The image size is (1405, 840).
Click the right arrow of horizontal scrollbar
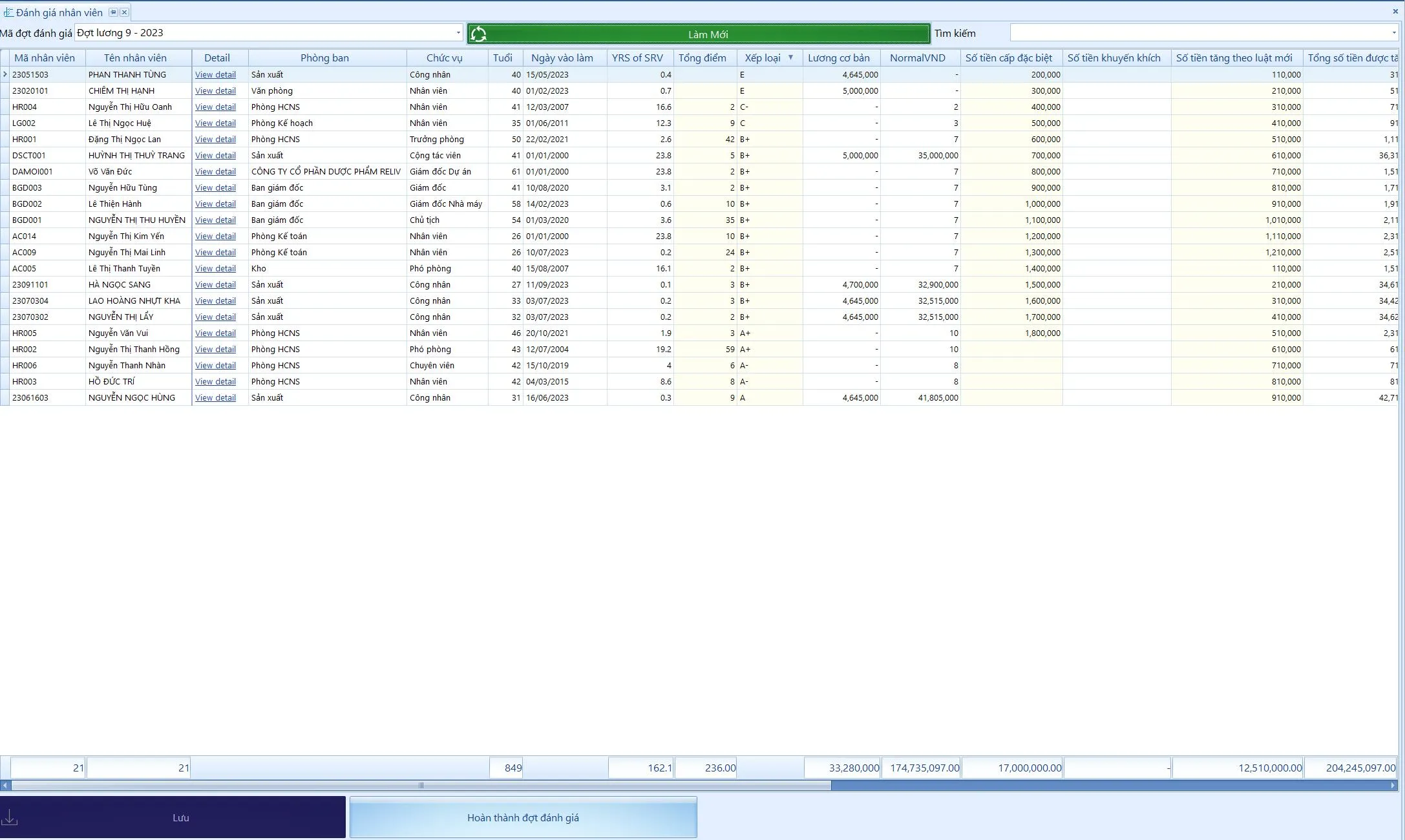[1393, 786]
